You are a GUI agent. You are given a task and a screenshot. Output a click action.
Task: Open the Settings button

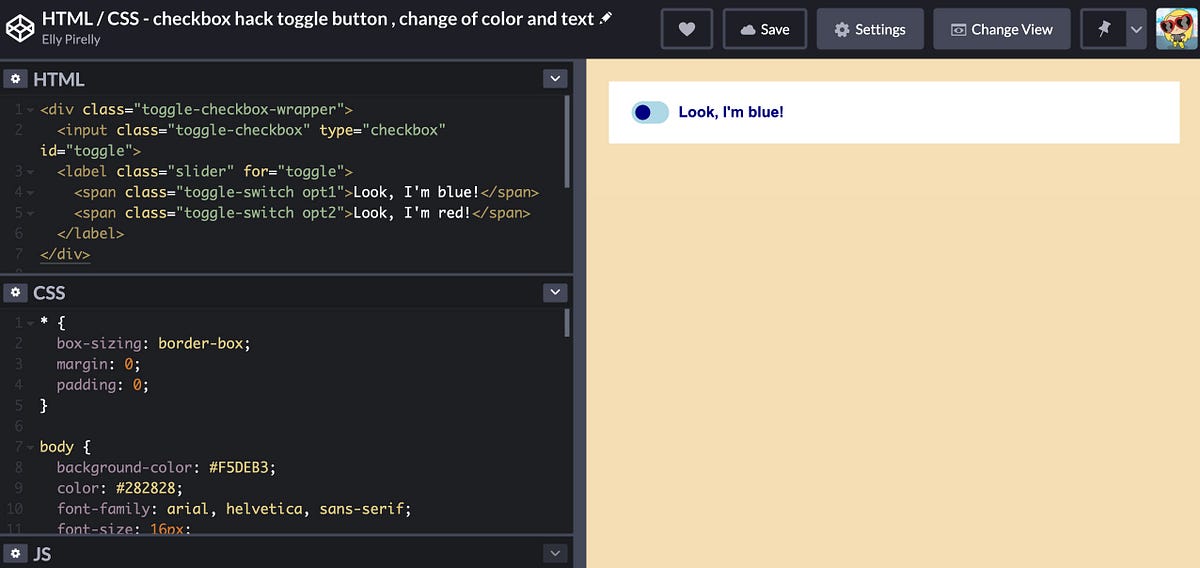pyautogui.click(x=869, y=29)
